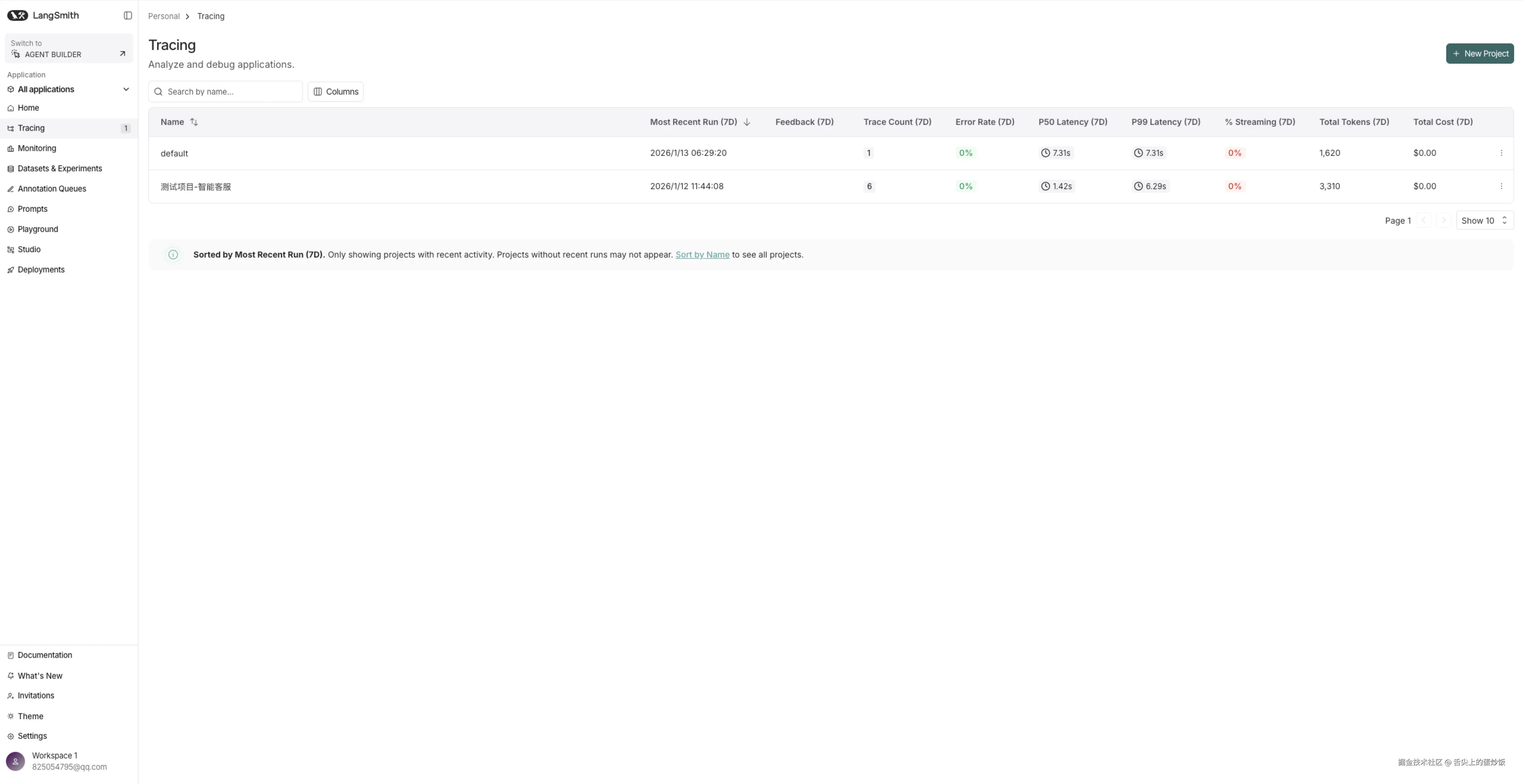This screenshot has width=1523, height=784.
Task: Open the Columns chooser
Action: [x=335, y=92]
